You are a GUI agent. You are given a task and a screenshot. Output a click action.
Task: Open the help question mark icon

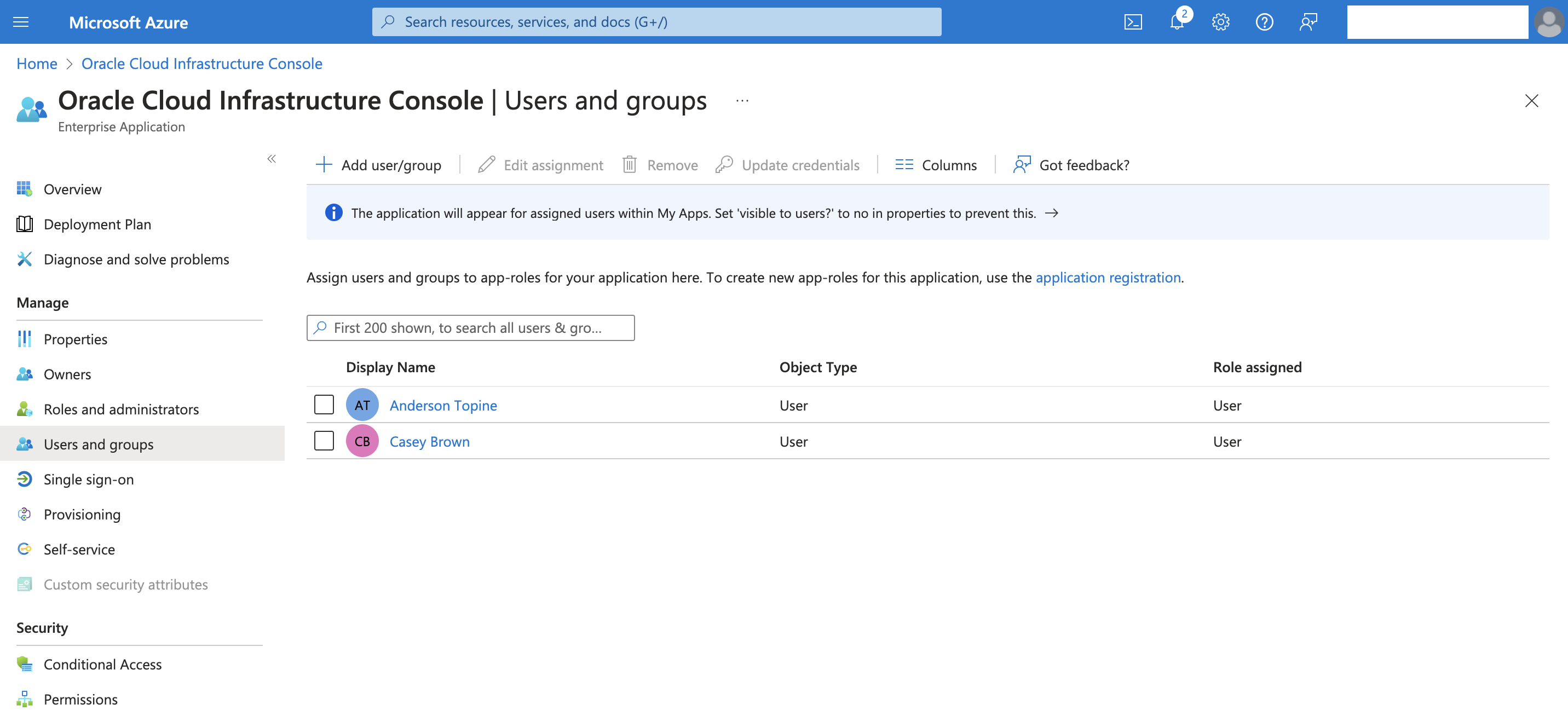coord(1264,21)
